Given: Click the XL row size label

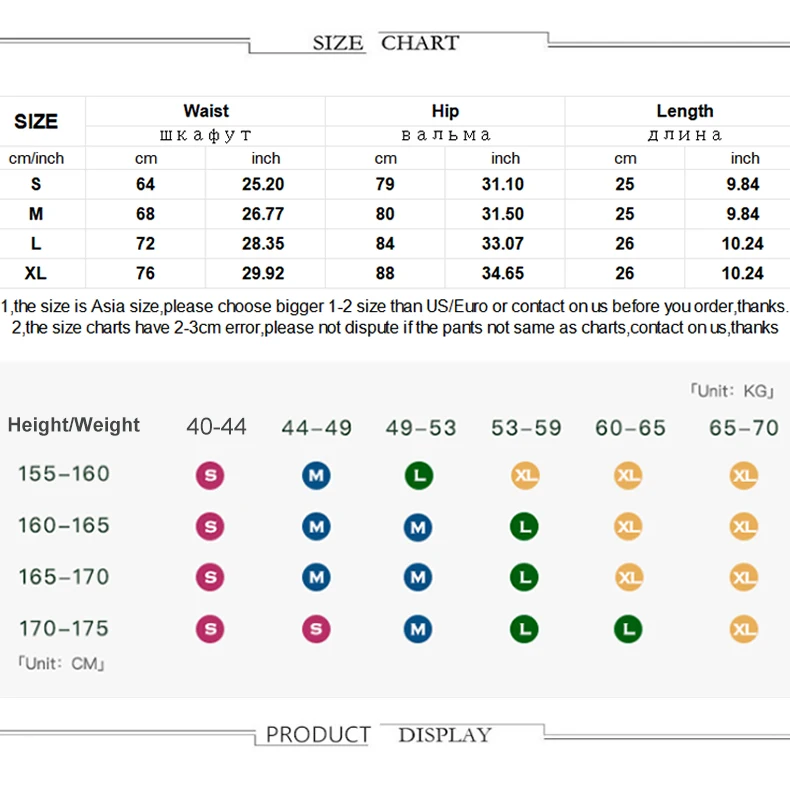Looking at the screenshot, I should (36, 273).
